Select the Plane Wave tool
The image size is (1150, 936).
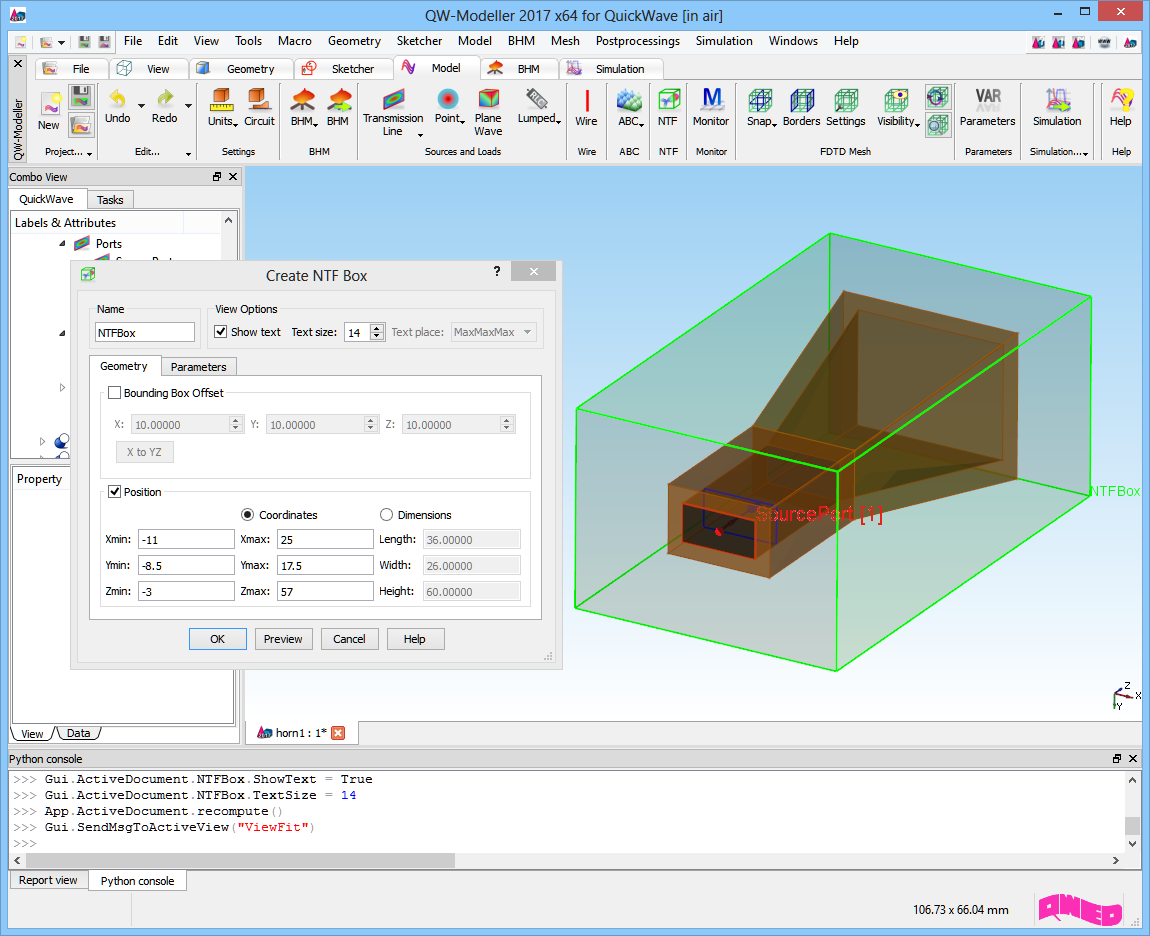tap(488, 99)
